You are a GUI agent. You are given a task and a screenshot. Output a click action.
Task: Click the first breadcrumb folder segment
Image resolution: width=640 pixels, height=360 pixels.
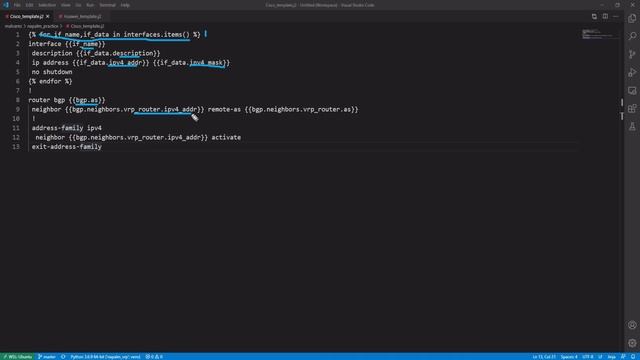(13, 26)
